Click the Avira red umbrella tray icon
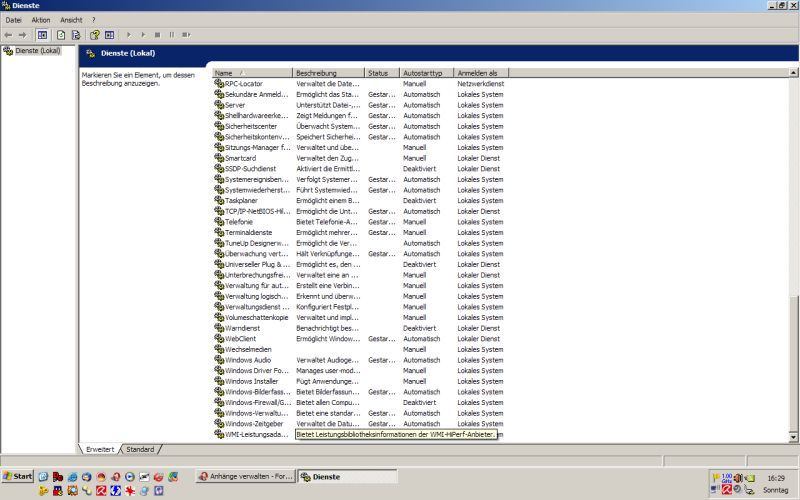The height and width of the screenshot is (500, 800). pyautogui.click(x=727, y=490)
